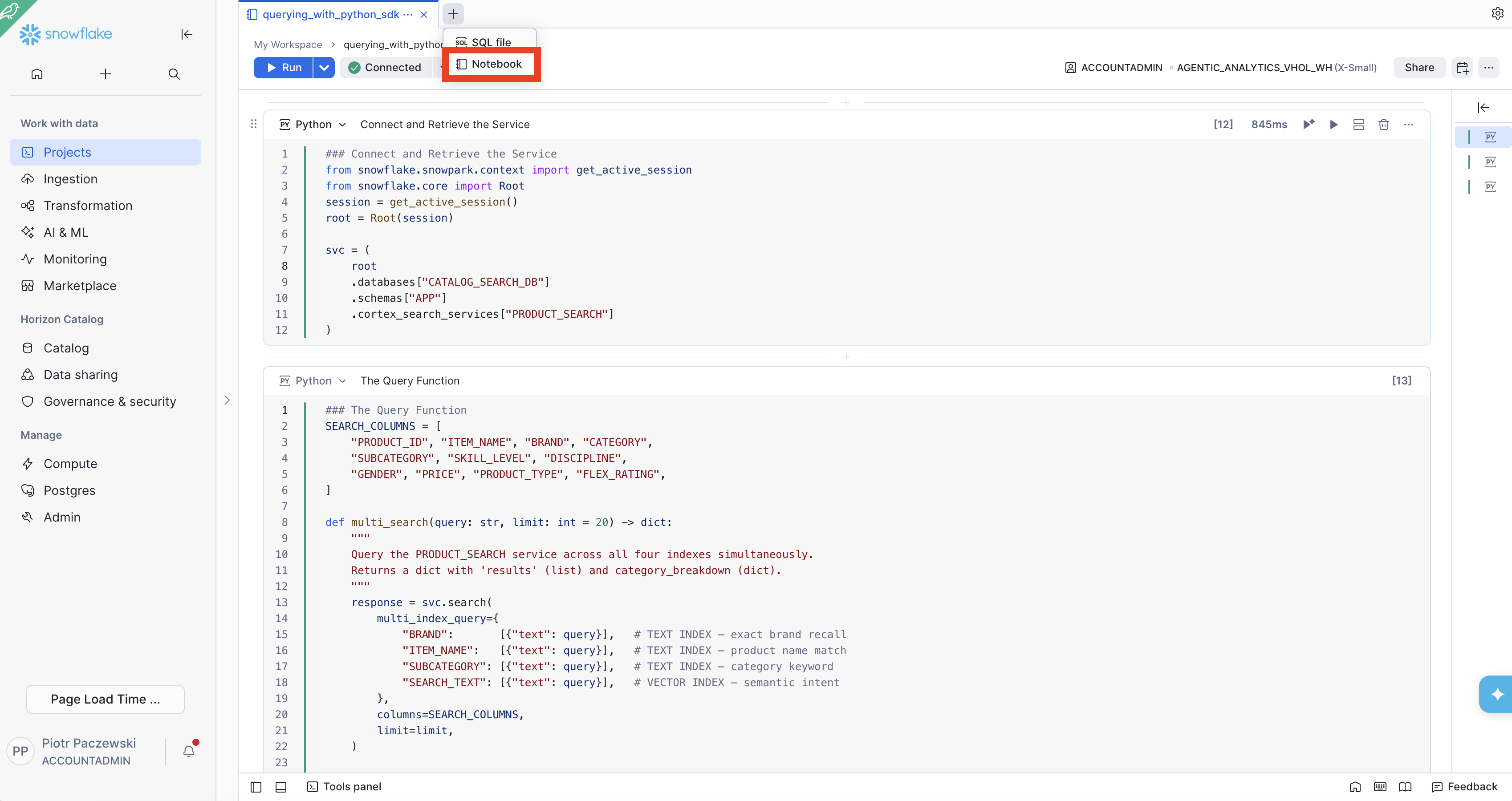This screenshot has height=801, width=1512.
Task: Navigate to Transformation
Action: pyautogui.click(x=106, y=206)
